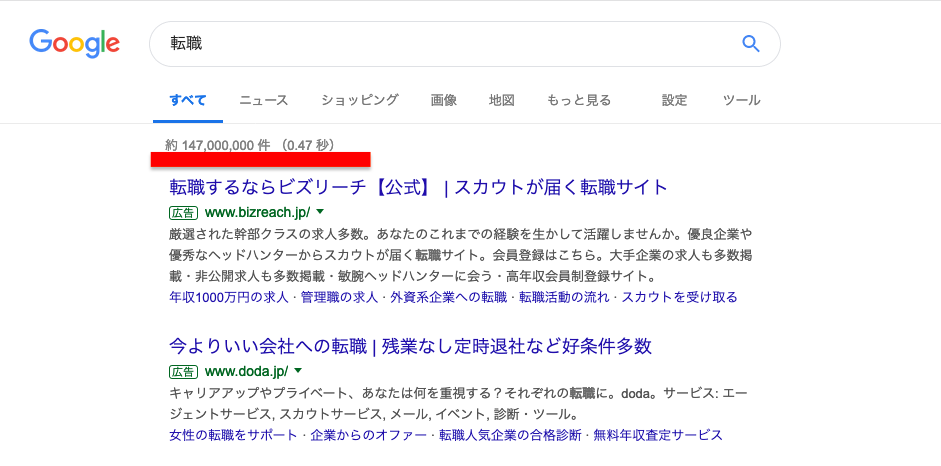Viewport: 941px width, 466px height.
Task: Click the blue search magnifier icon
Action: pos(750,43)
